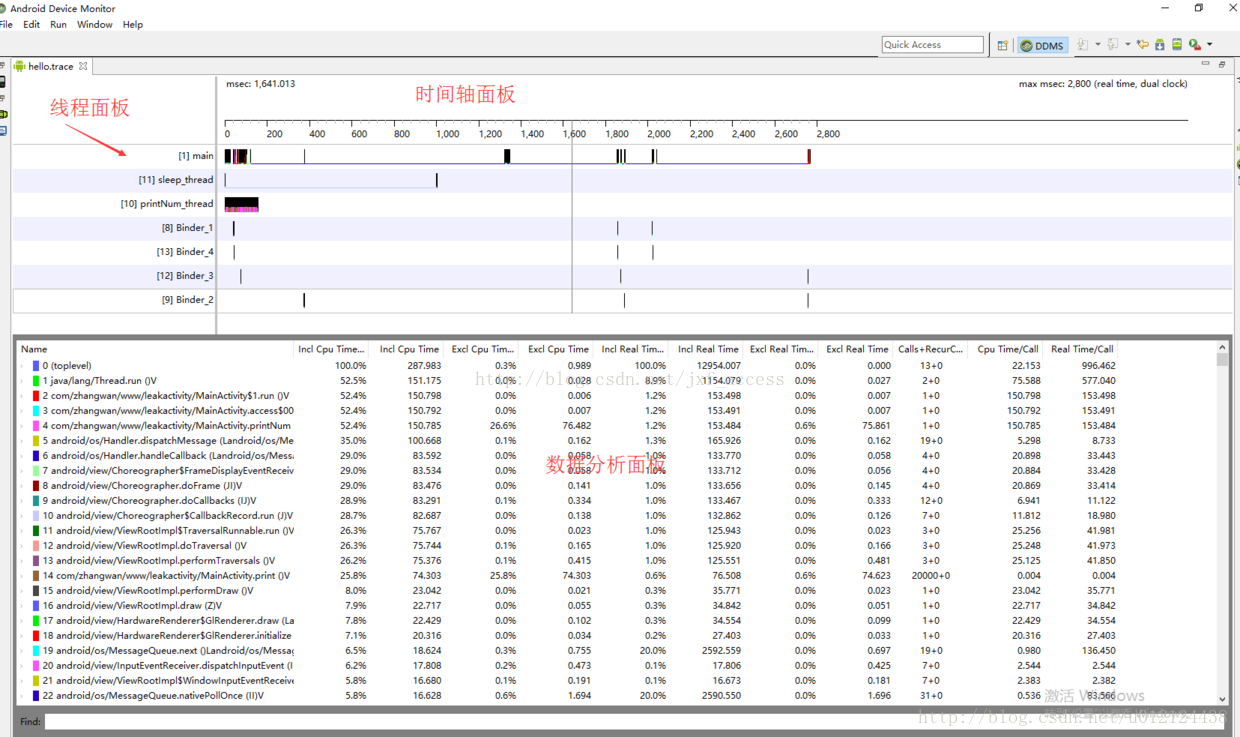The height and width of the screenshot is (737, 1240).
Task: Restore the Android Device Monitor window
Action: (x=1199, y=8)
